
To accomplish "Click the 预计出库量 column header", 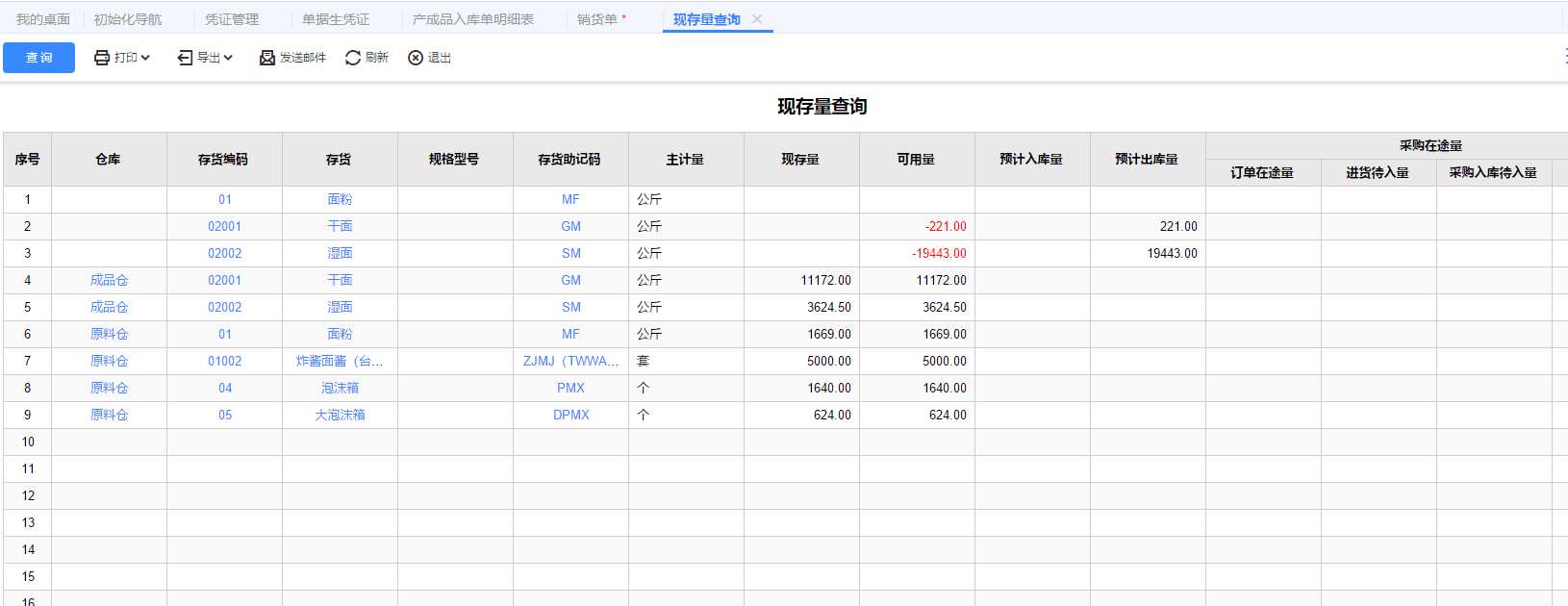I will pyautogui.click(x=1148, y=160).
